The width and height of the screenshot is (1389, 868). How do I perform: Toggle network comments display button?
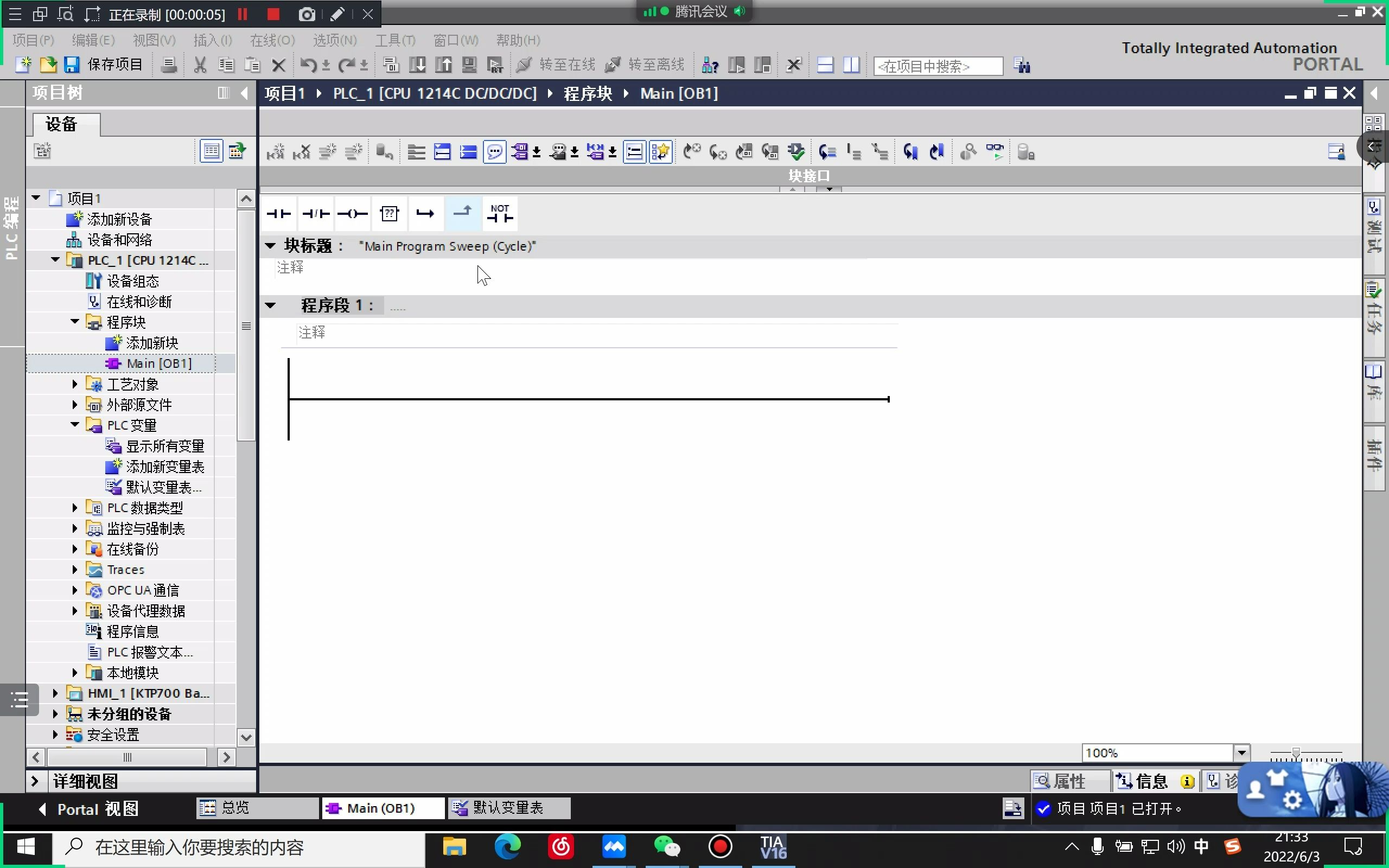click(x=494, y=152)
